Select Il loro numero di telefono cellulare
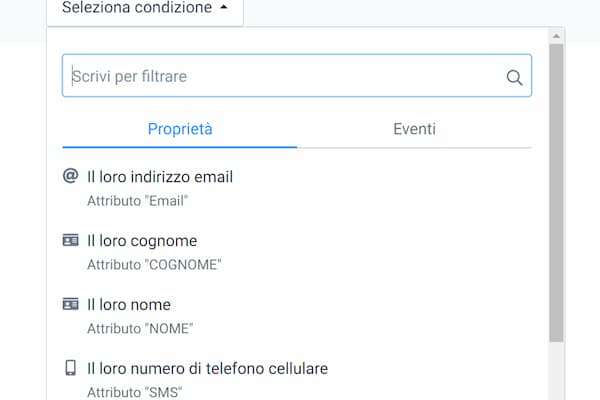The width and height of the screenshot is (600, 400). 207,369
